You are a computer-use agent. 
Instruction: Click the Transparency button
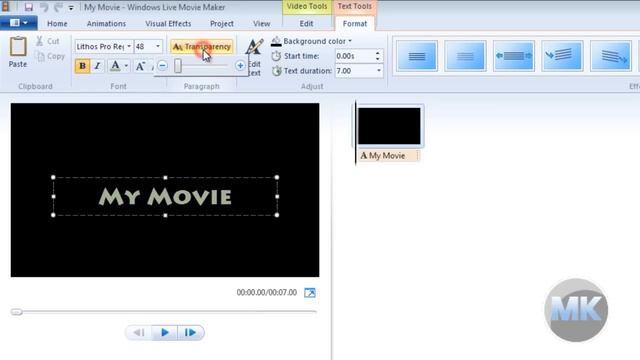202,47
